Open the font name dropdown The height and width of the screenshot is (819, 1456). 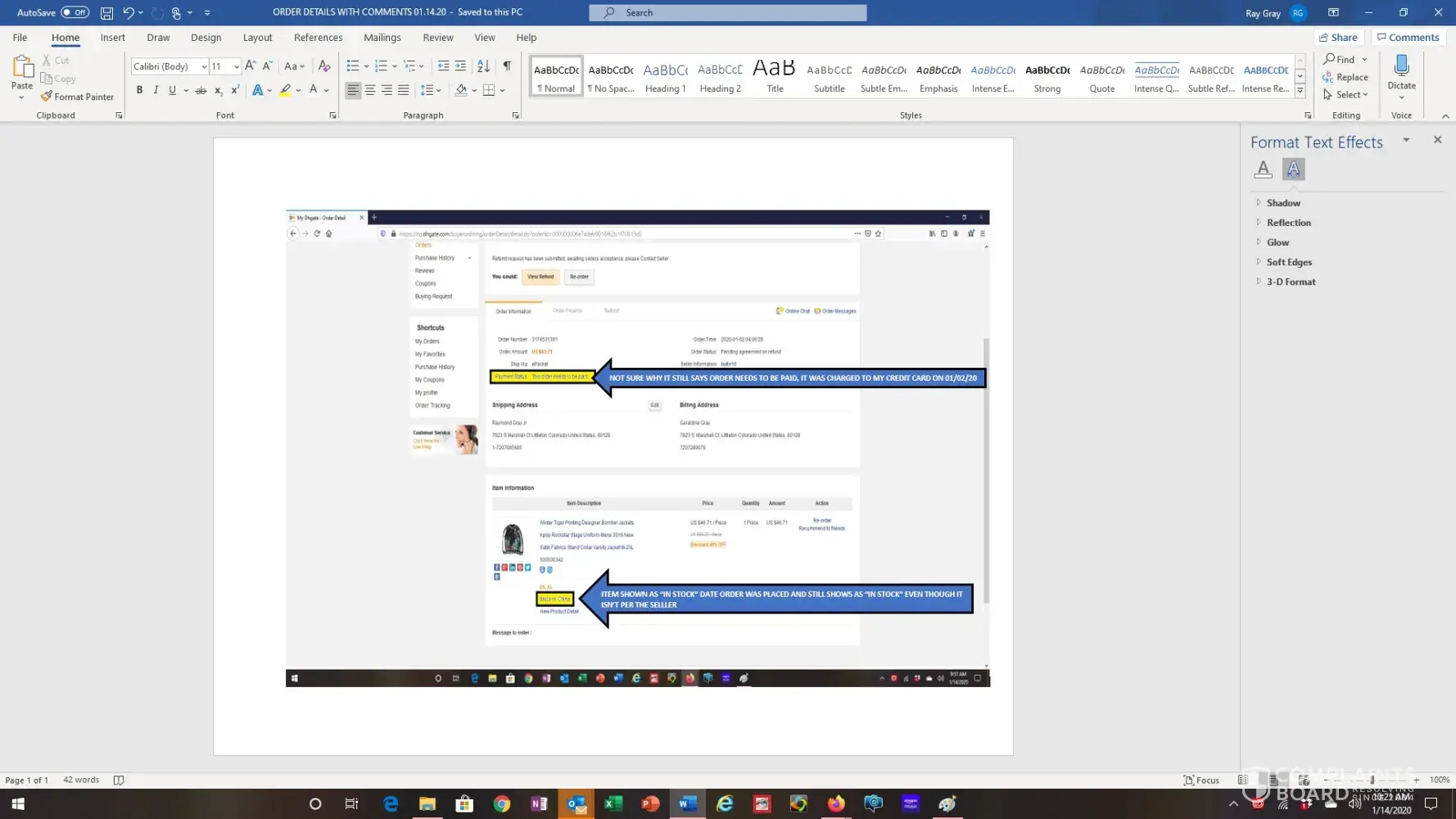coord(204,66)
